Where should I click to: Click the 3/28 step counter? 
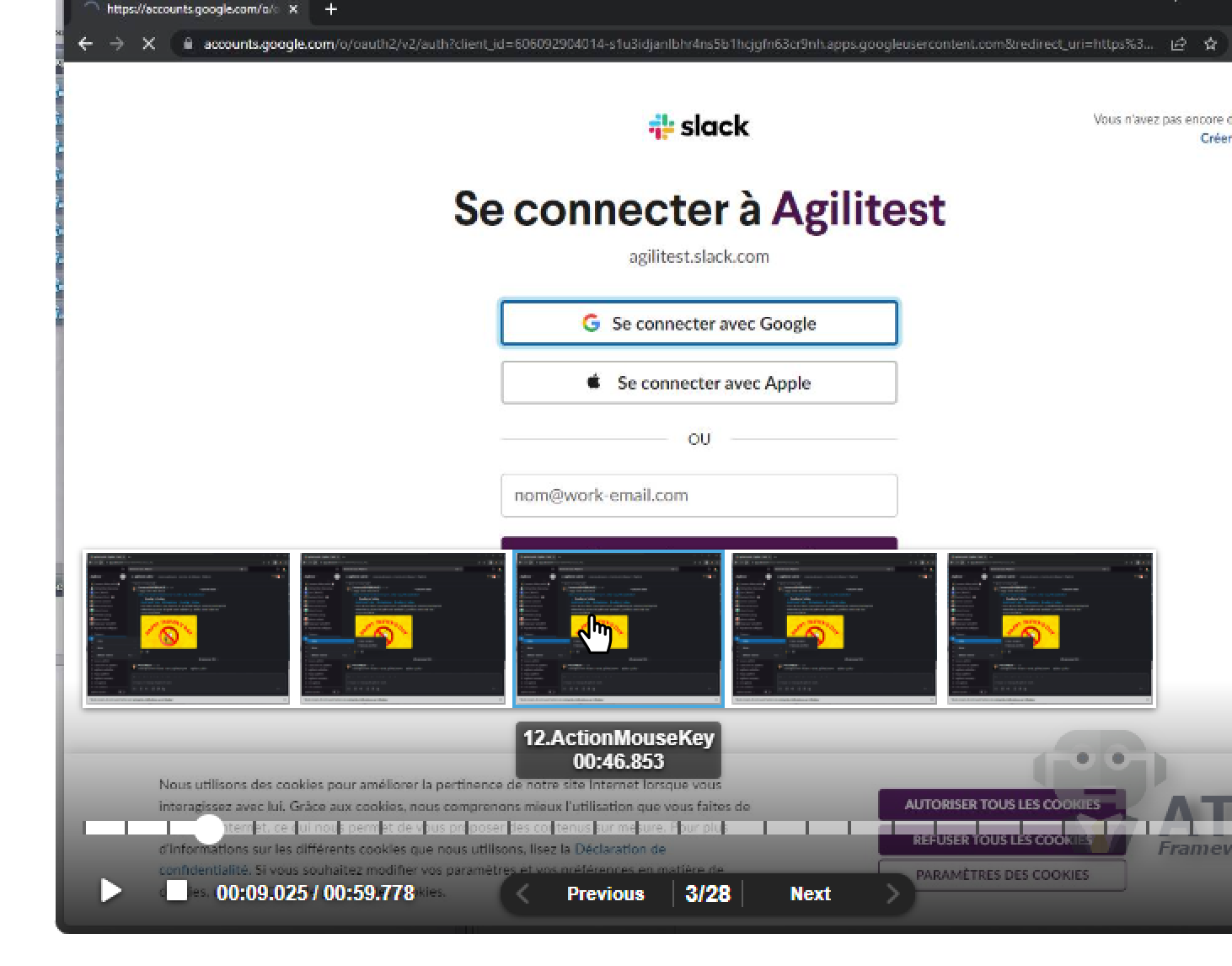point(708,894)
